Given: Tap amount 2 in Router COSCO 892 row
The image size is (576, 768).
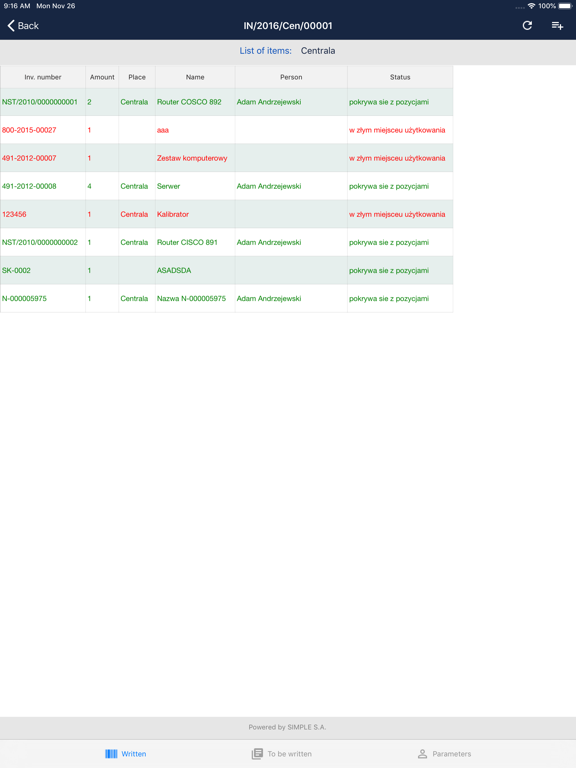Looking at the screenshot, I should (x=89, y=102).
